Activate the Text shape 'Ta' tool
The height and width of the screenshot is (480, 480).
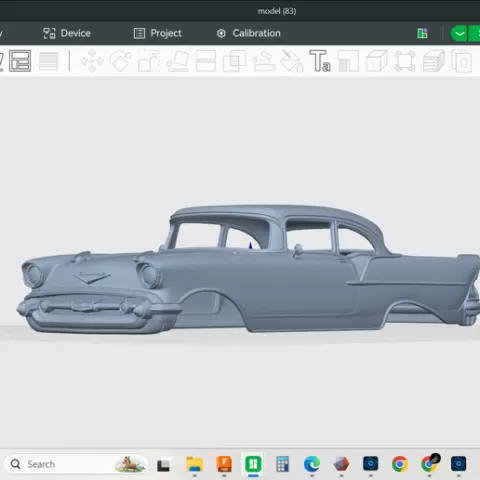coord(320,61)
